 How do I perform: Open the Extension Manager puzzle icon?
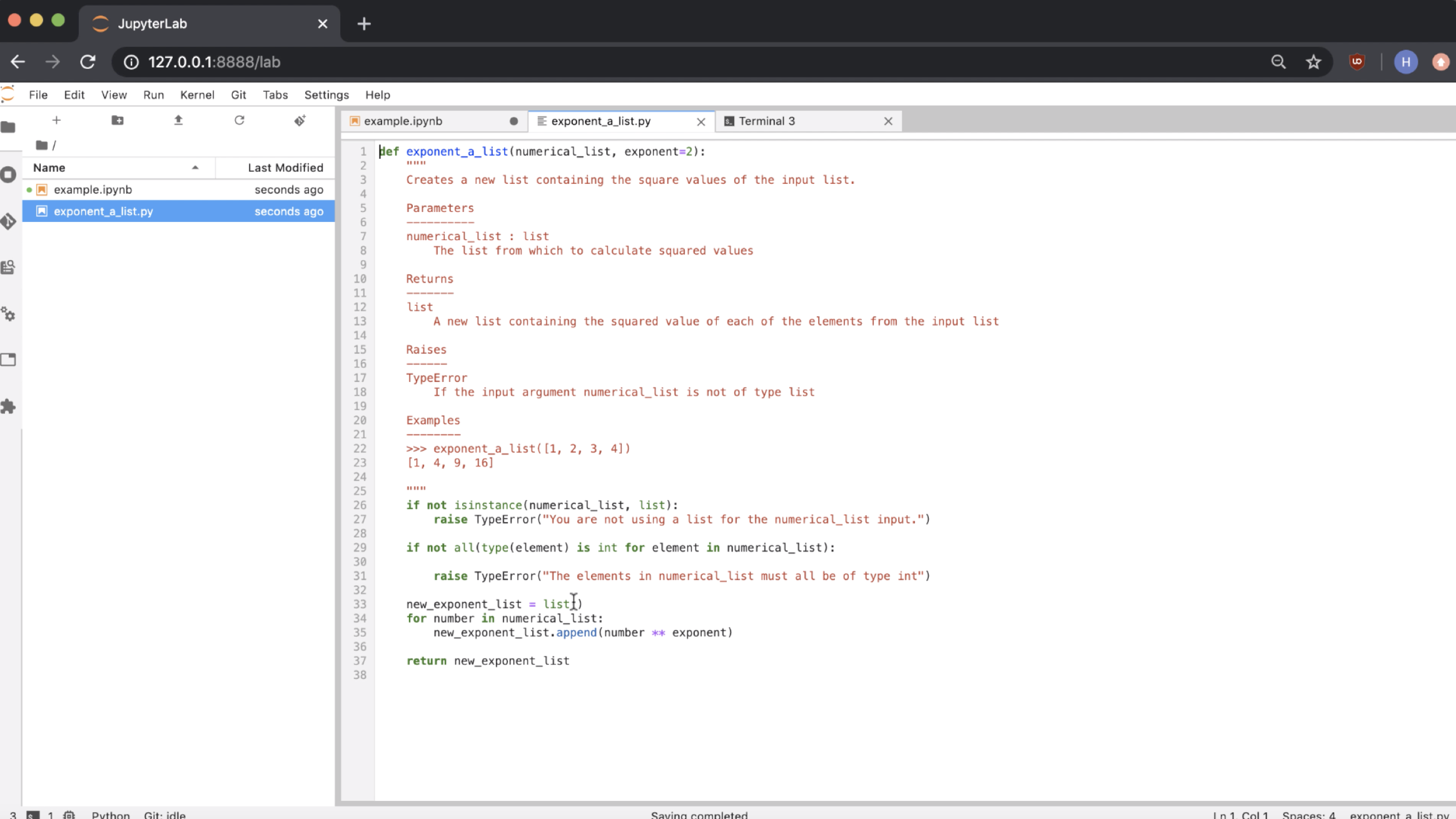click(8, 407)
